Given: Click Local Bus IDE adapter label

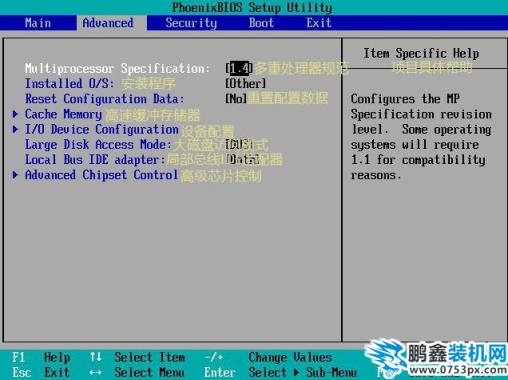Looking at the screenshot, I should [95, 159].
